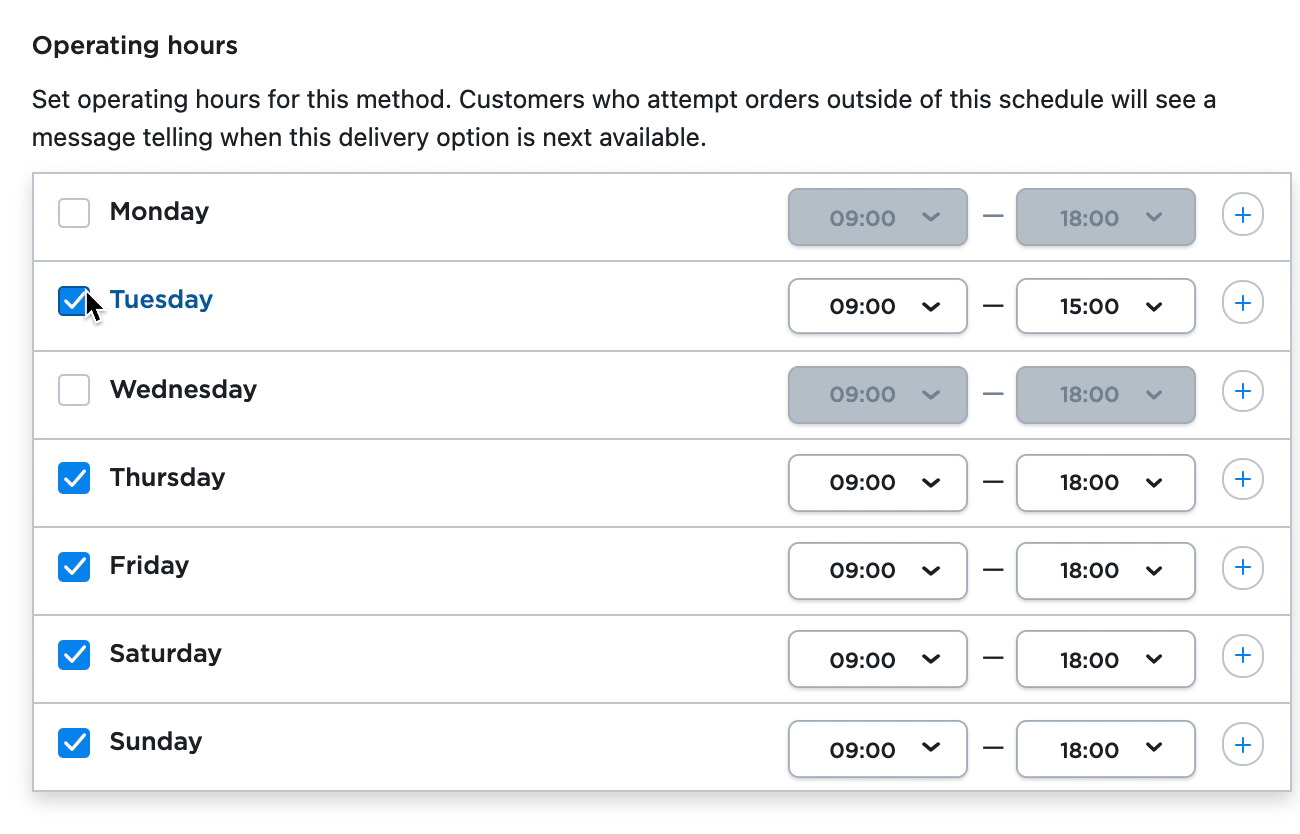Click the plus icon for Saturday
1300x834 pixels.
1242,656
